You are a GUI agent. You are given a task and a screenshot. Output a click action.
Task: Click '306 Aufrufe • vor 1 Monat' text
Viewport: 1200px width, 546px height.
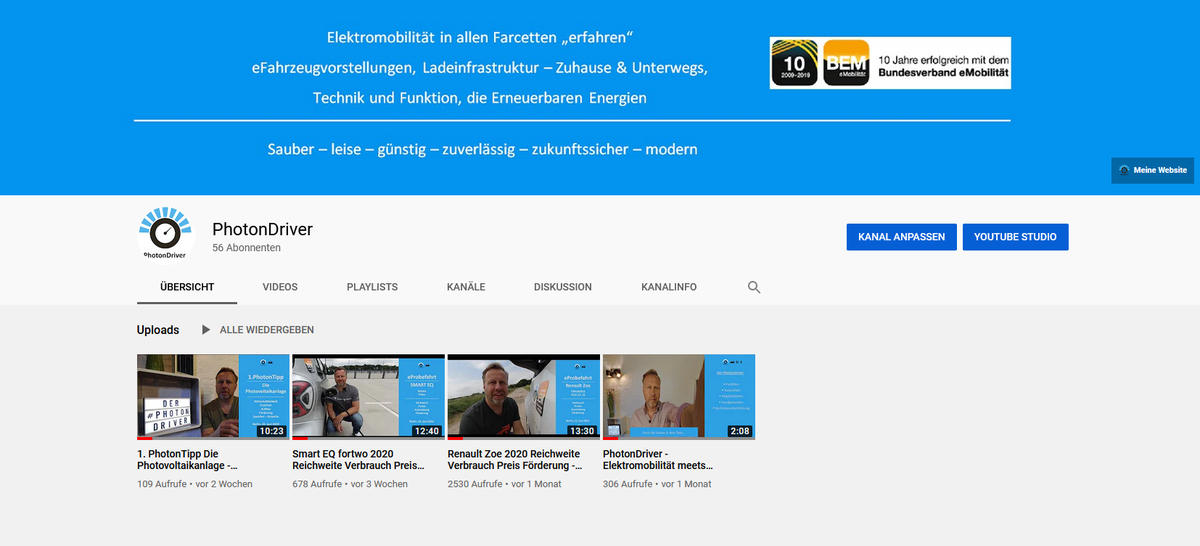(x=658, y=484)
